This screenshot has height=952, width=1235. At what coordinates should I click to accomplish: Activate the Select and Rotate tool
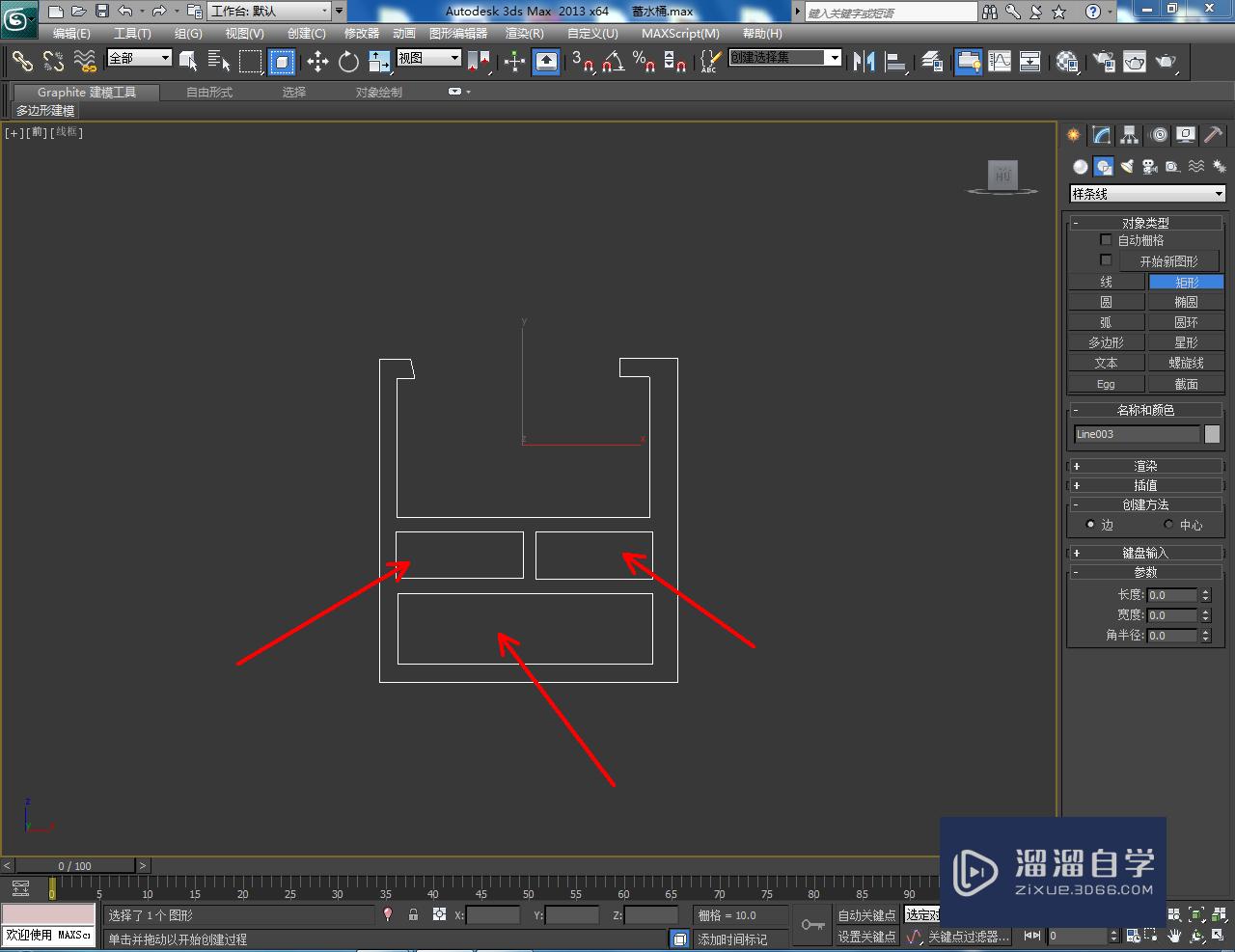click(x=348, y=62)
